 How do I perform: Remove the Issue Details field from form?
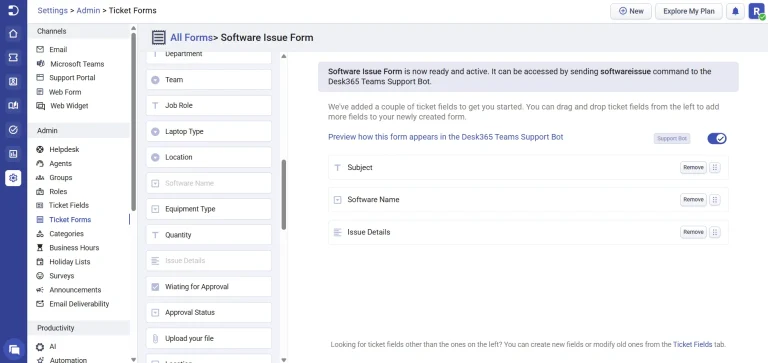click(x=693, y=232)
